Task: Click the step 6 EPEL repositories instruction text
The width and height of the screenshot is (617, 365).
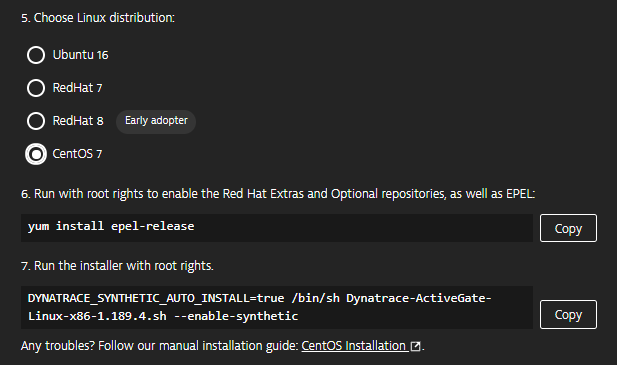Action: [278, 194]
